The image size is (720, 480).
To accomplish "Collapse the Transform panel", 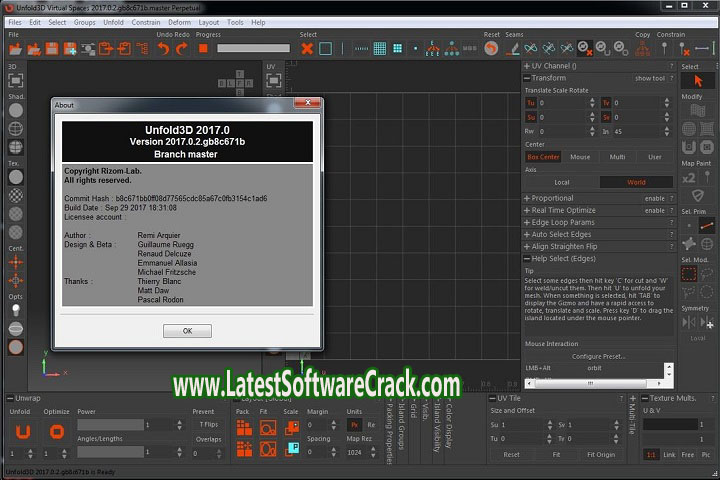I will [x=527, y=78].
